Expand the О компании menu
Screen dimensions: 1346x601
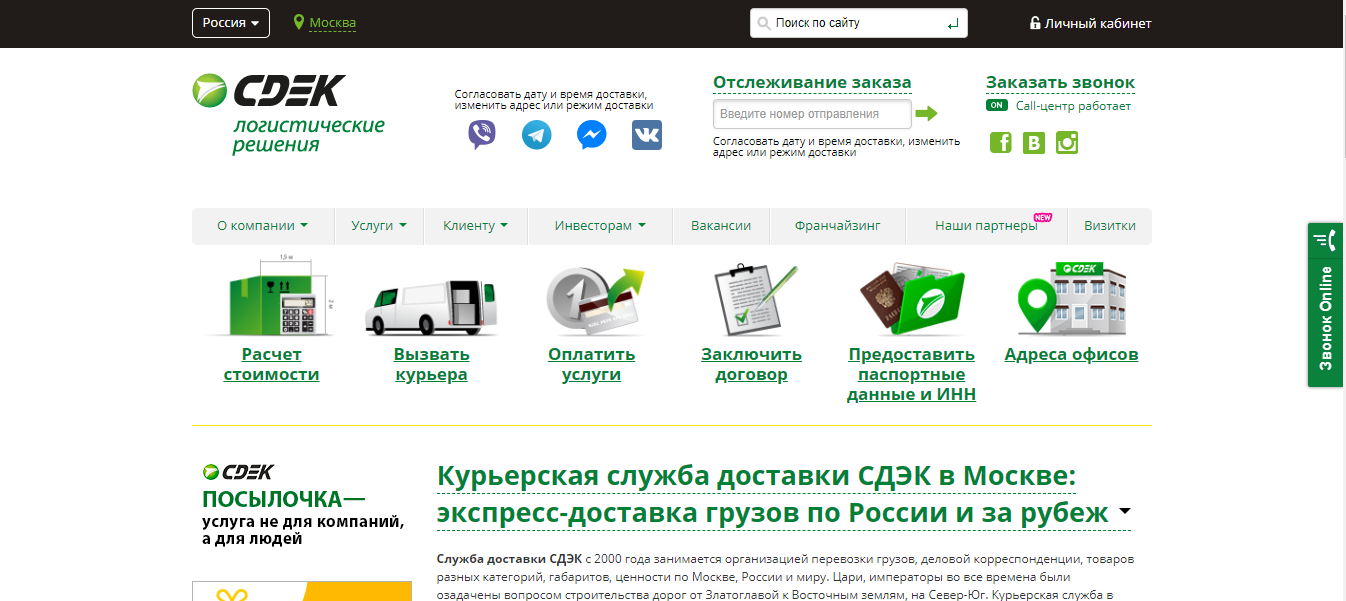pyautogui.click(x=262, y=226)
